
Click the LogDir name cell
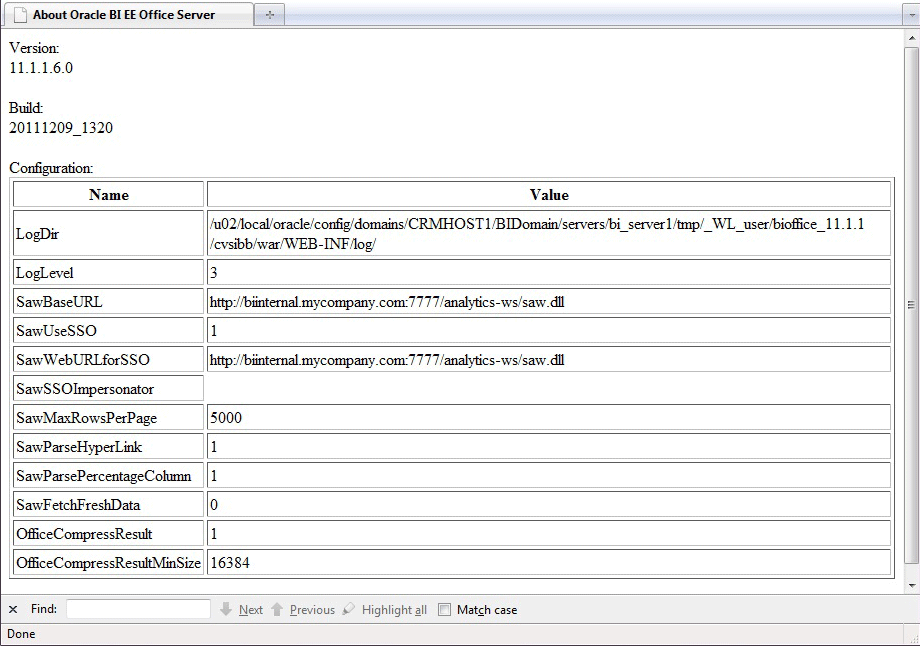pos(109,234)
